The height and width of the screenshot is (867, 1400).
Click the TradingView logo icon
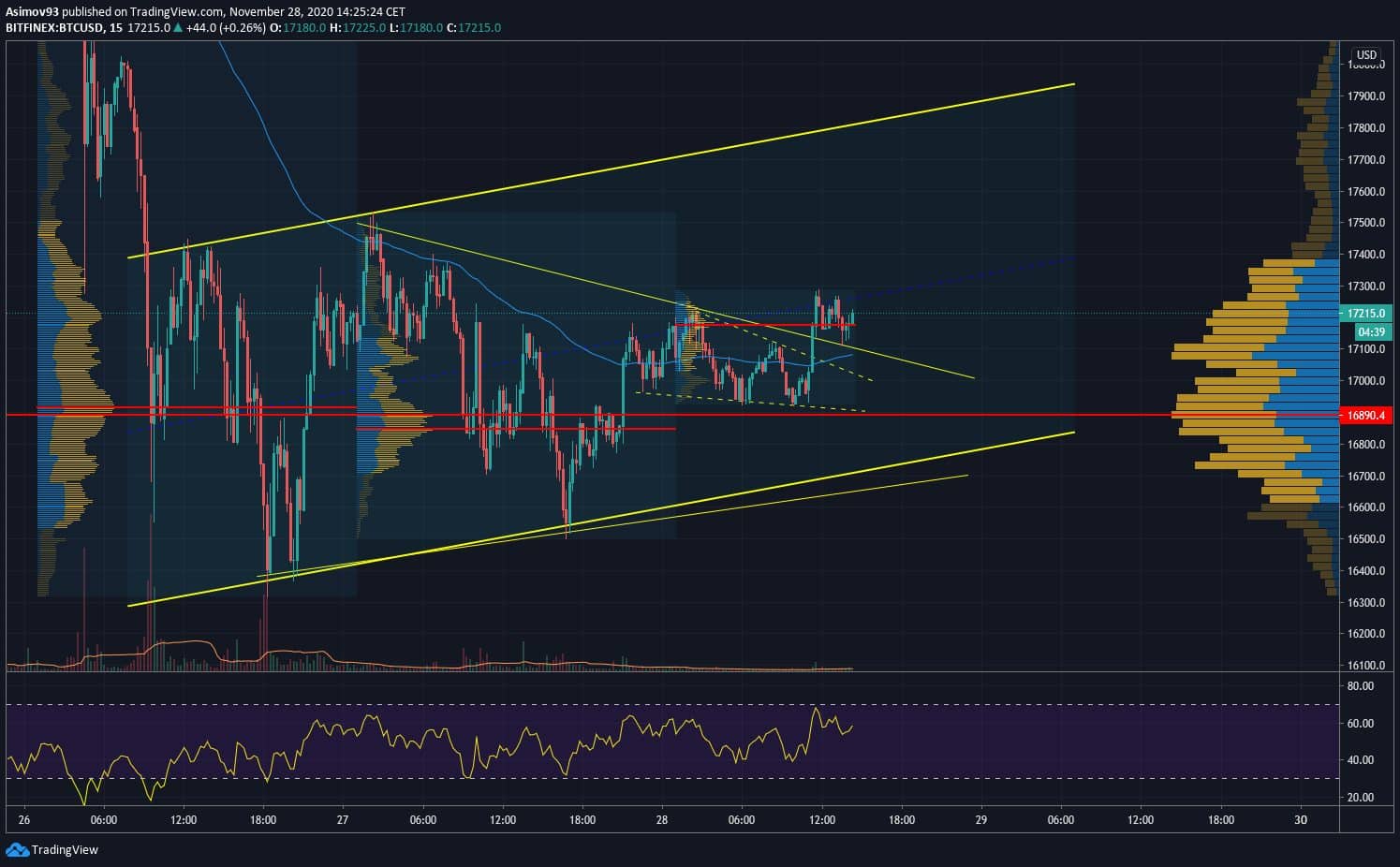[16, 849]
